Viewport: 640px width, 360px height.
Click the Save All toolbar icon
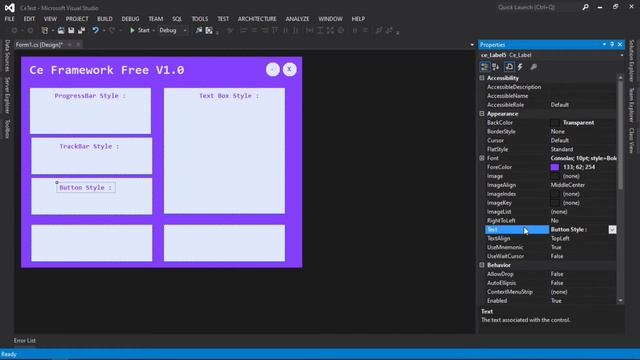(x=81, y=30)
